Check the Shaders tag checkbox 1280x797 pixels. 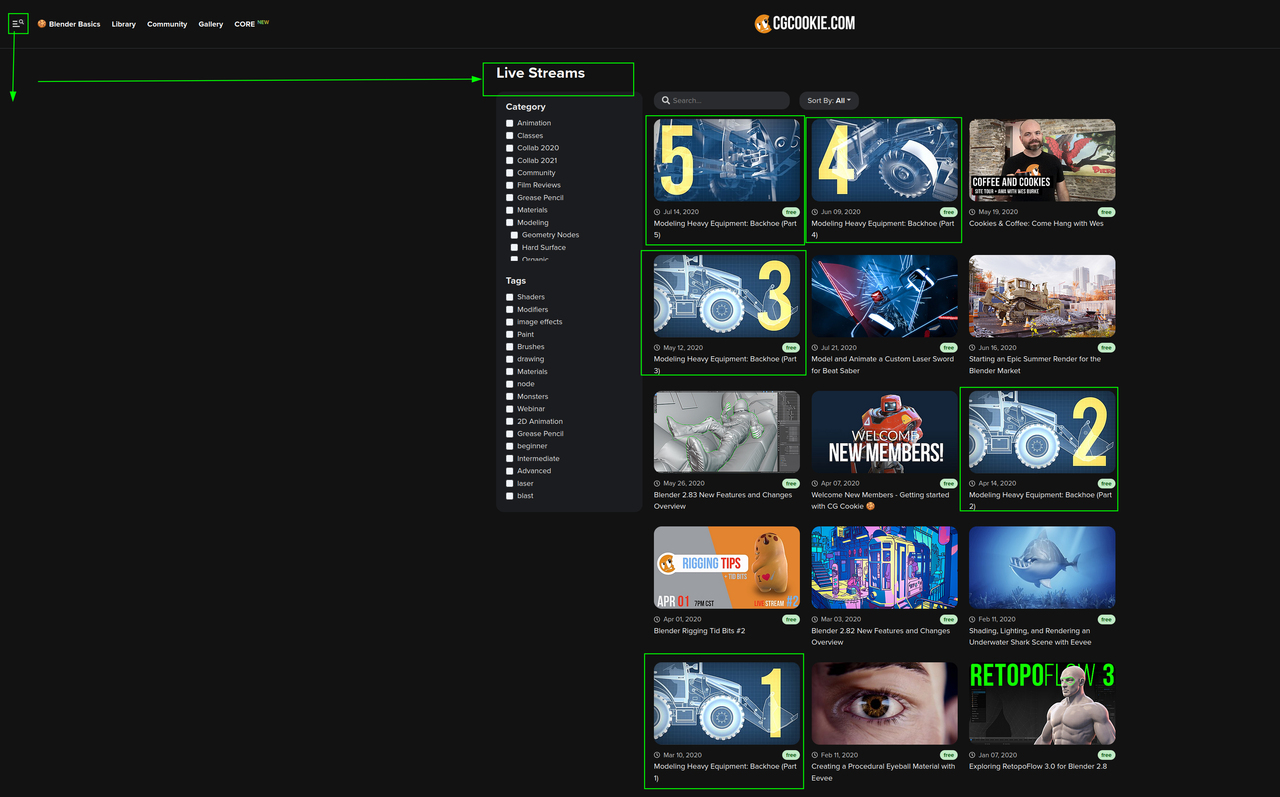[x=510, y=297]
